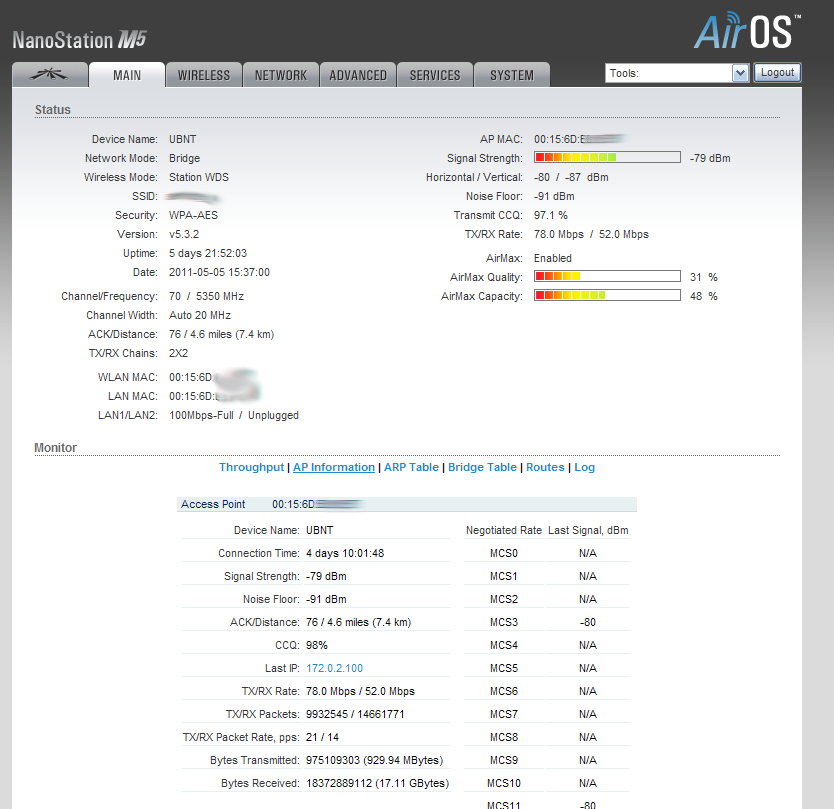Image resolution: width=834 pixels, height=809 pixels.
Task: Select the CCQ value 98%
Action: (317, 645)
